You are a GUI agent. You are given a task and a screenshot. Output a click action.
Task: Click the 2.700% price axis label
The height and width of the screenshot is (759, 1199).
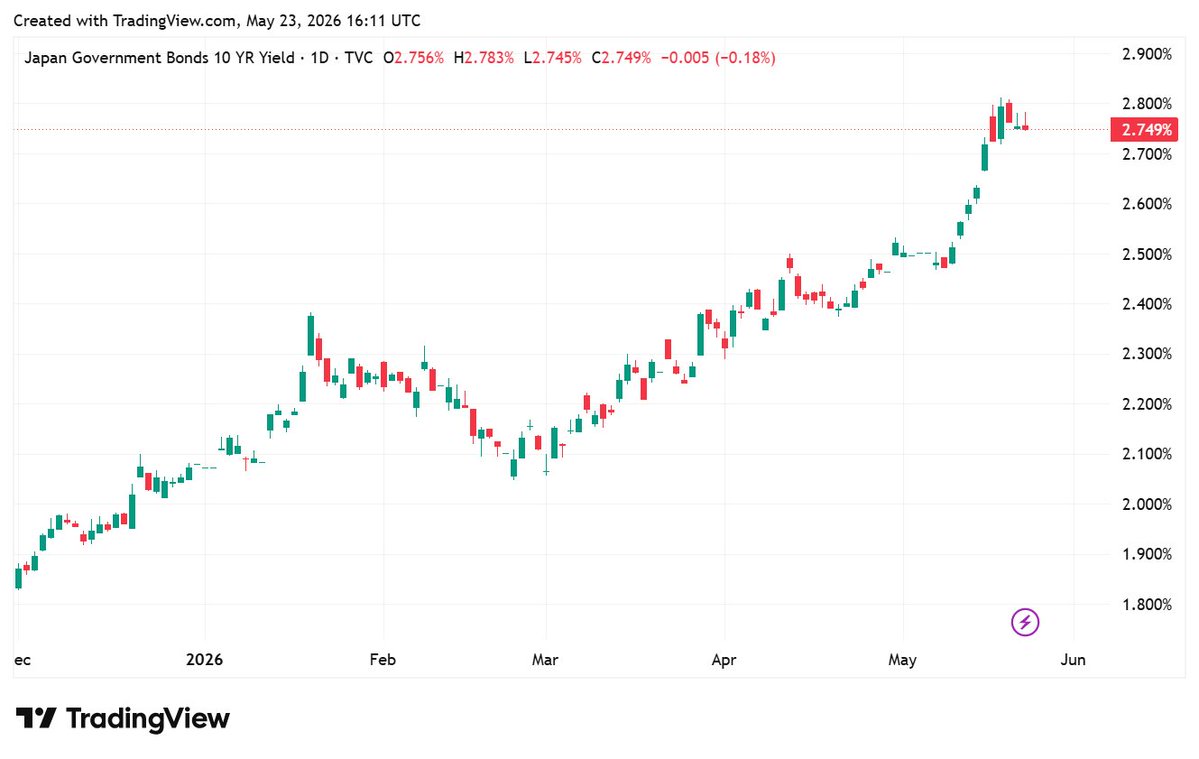point(1147,154)
